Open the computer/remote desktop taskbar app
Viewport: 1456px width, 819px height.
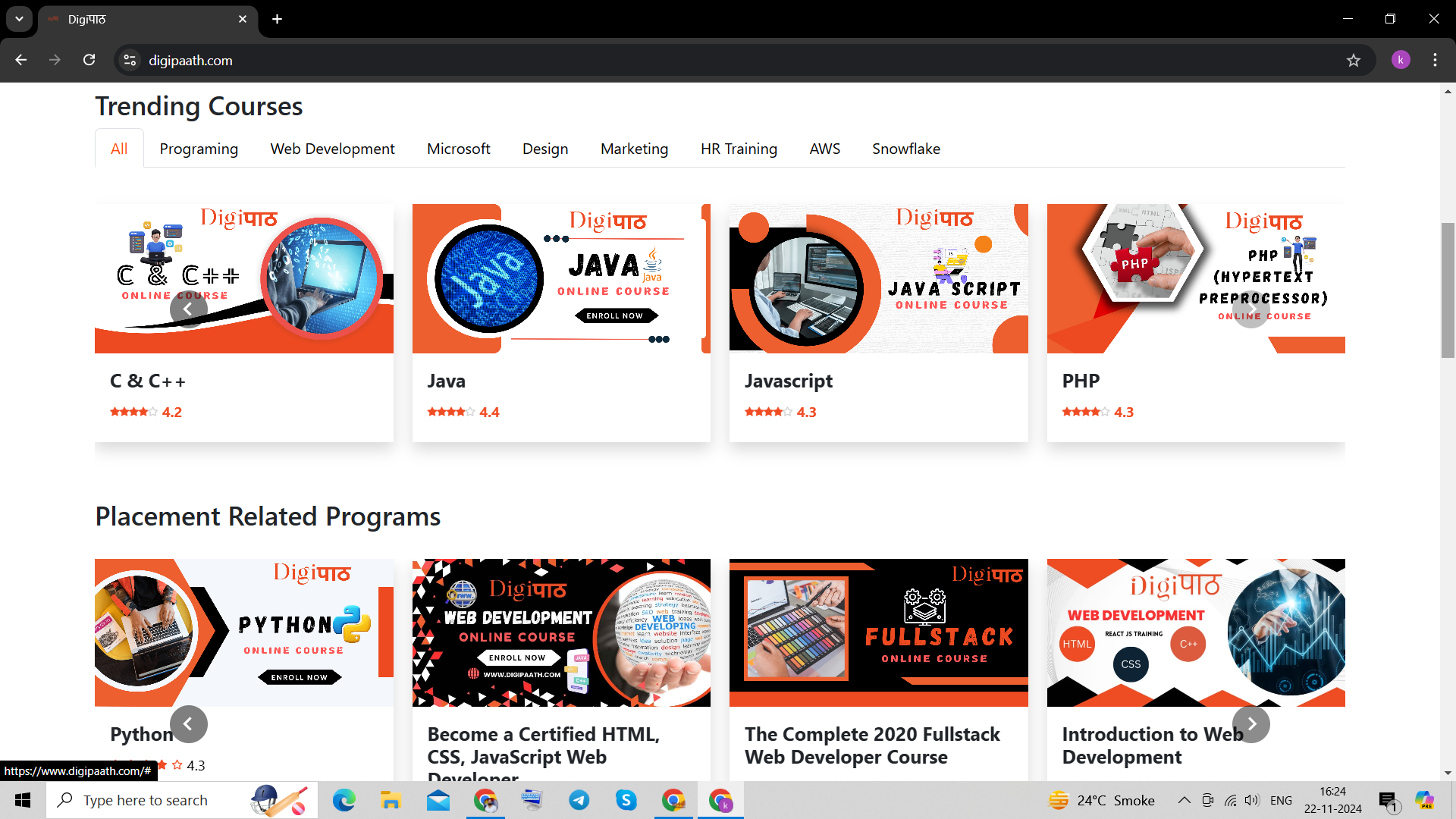(x=532, y=800)
